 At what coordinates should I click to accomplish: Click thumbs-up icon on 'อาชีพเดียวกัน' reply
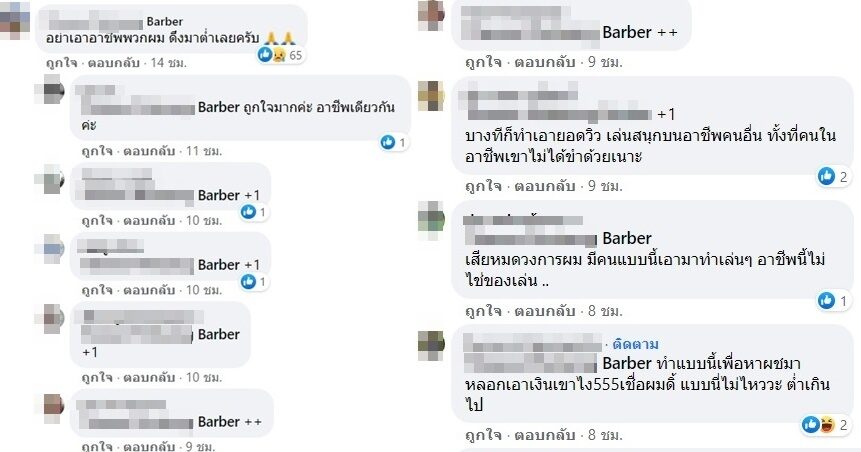388,142
